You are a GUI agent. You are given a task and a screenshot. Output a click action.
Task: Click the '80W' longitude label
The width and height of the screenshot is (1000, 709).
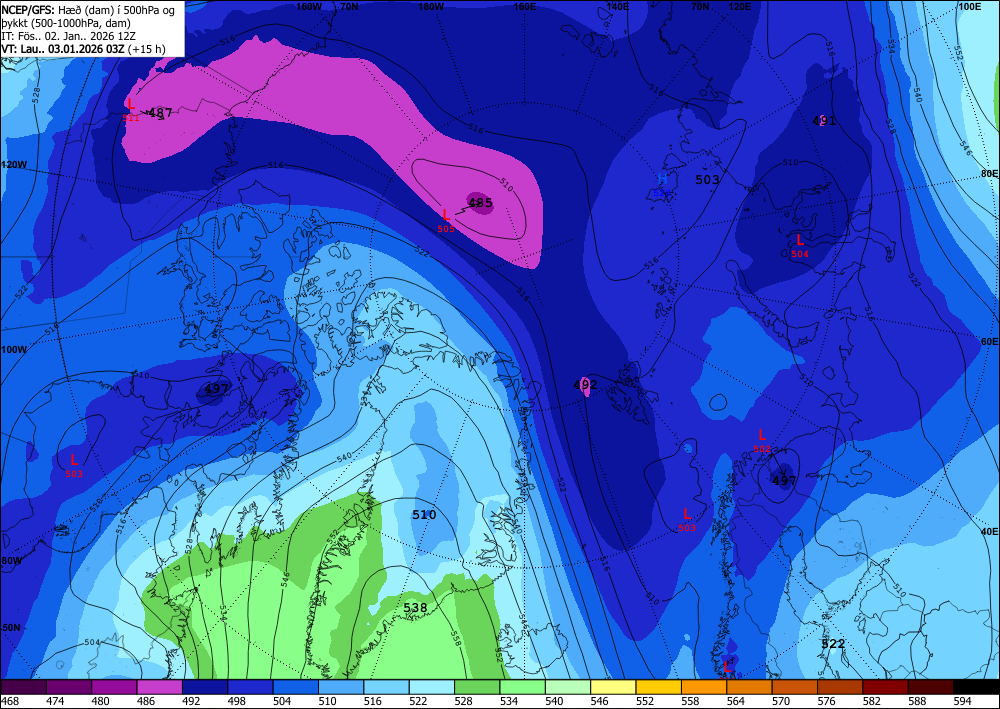[x=11, y=560]
